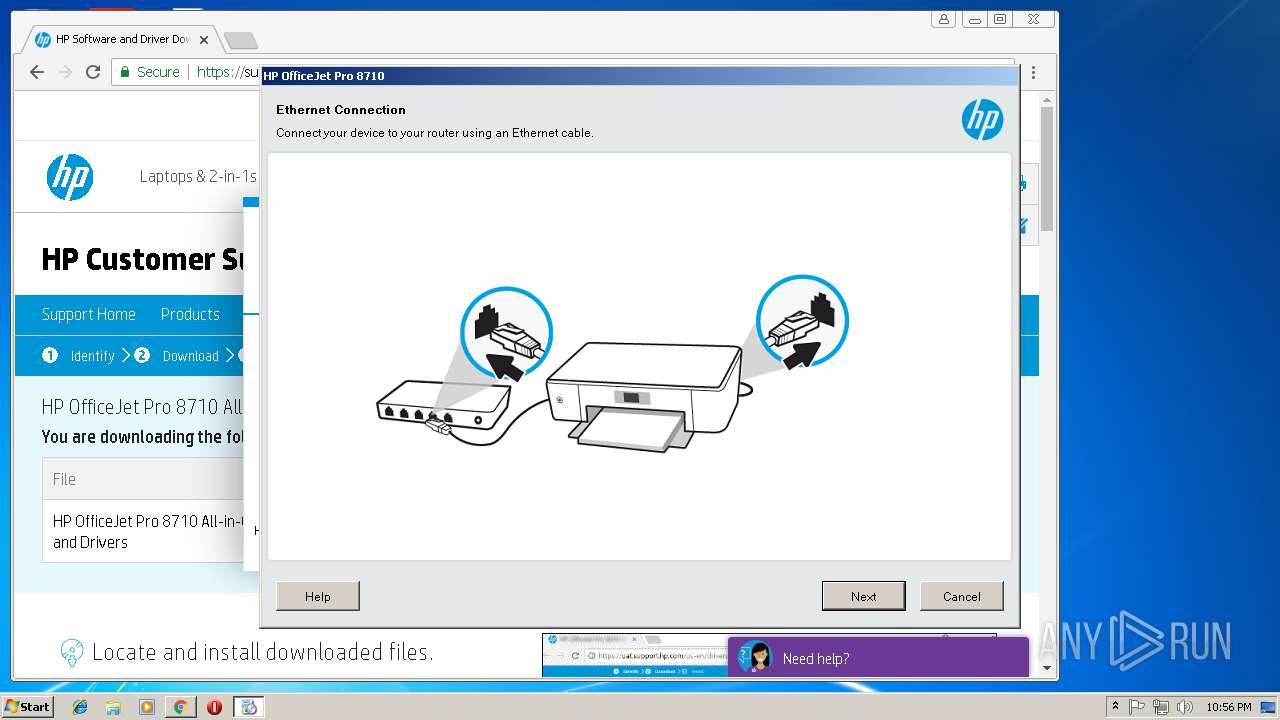
Task: Open the Windows Start menu
Action: pos(27,706)
